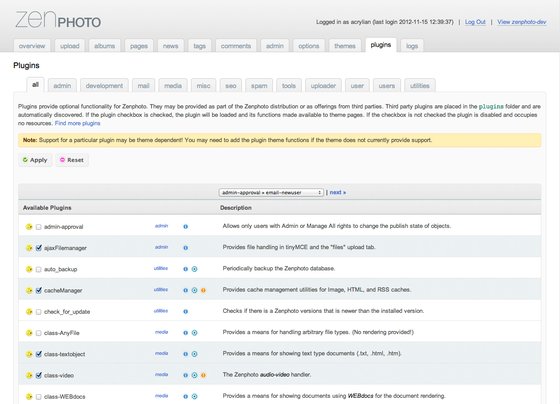Screen dimensions: 560x404
Task: Click the cacheManager plugin name
Action: (x=63, y=290)
